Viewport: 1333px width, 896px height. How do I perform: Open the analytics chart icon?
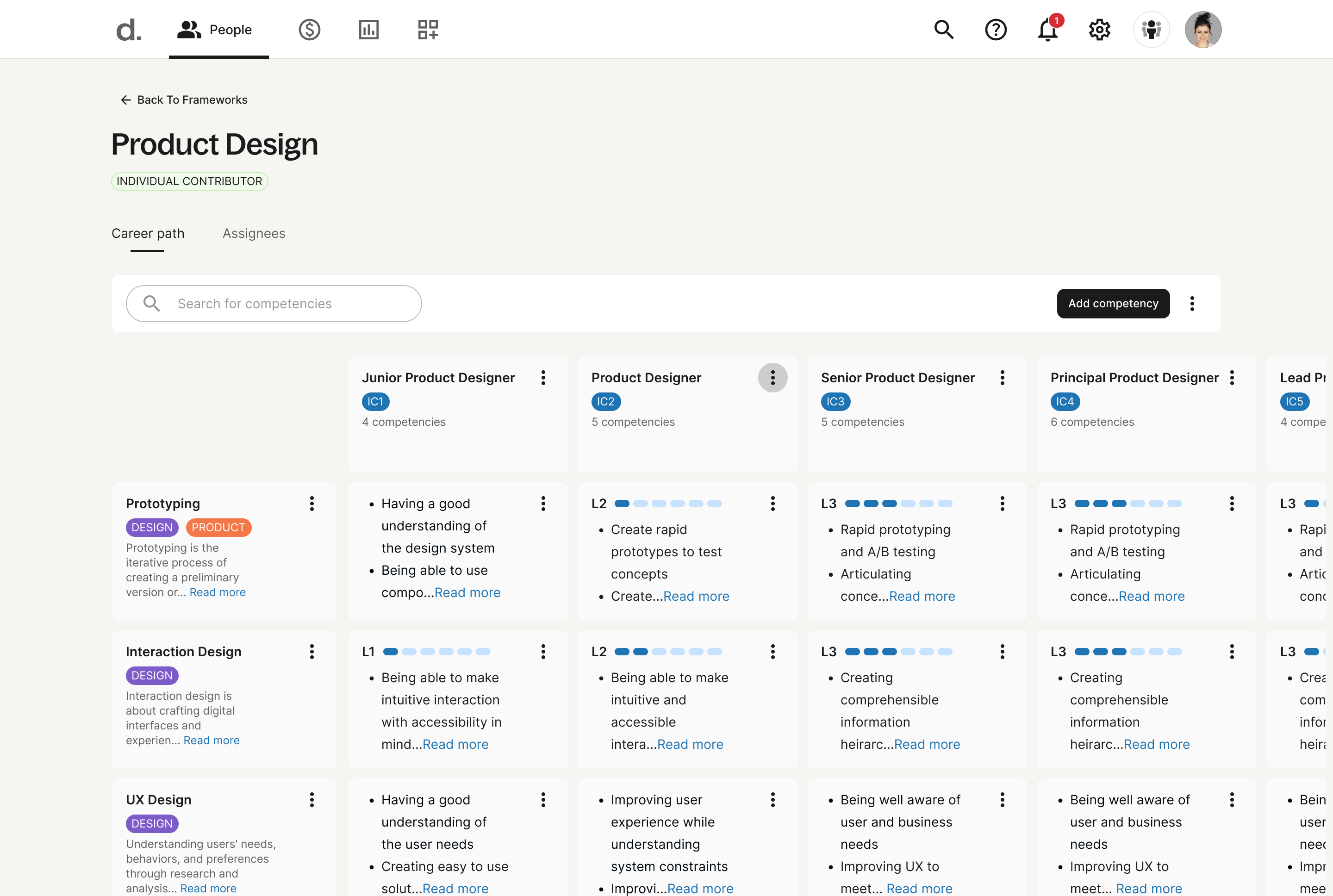tap(368, 30)
